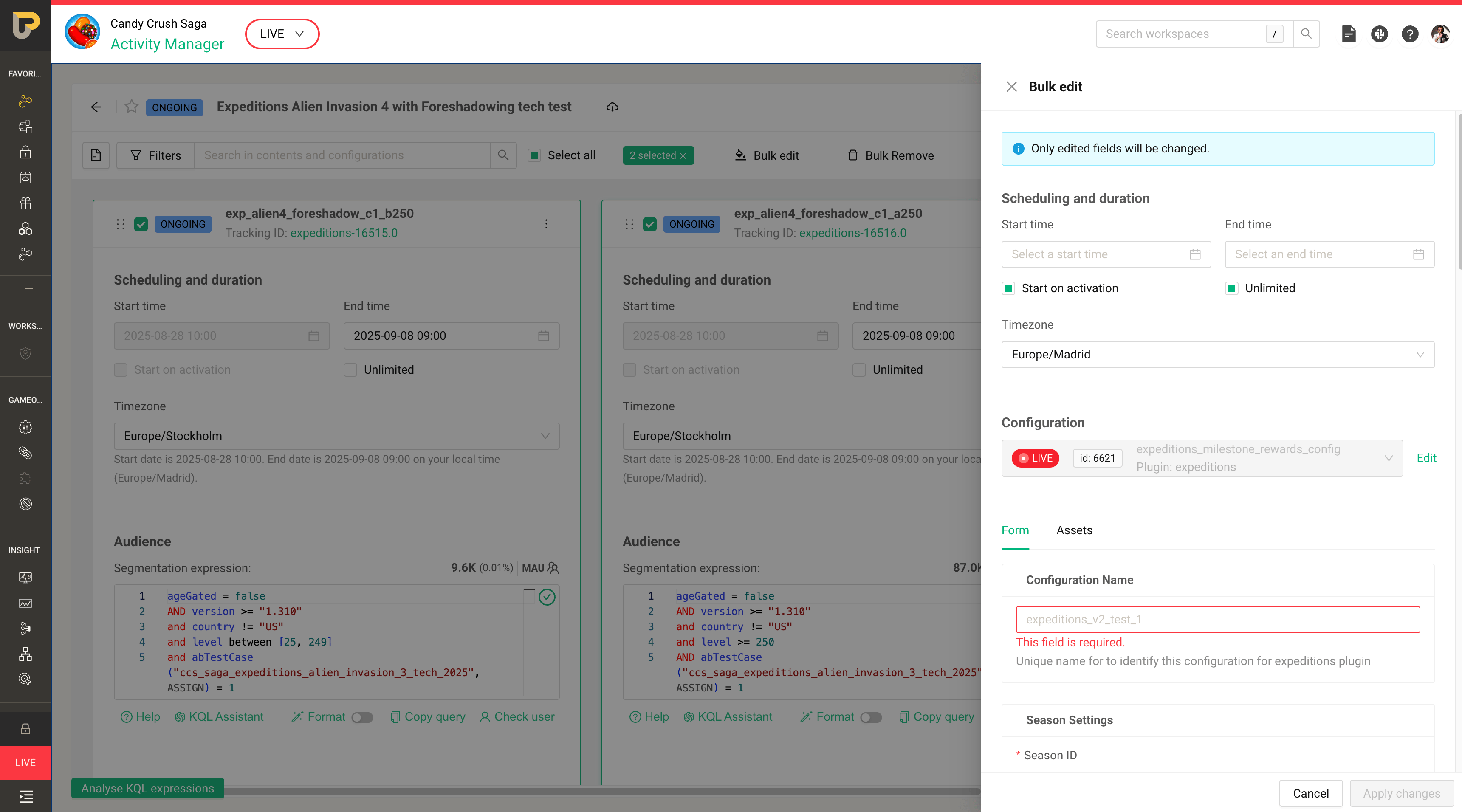The height and width of the screenshot is (812, 1462).
Task: Toggle Format switch in first audience editor
Action: coord(361,717)
